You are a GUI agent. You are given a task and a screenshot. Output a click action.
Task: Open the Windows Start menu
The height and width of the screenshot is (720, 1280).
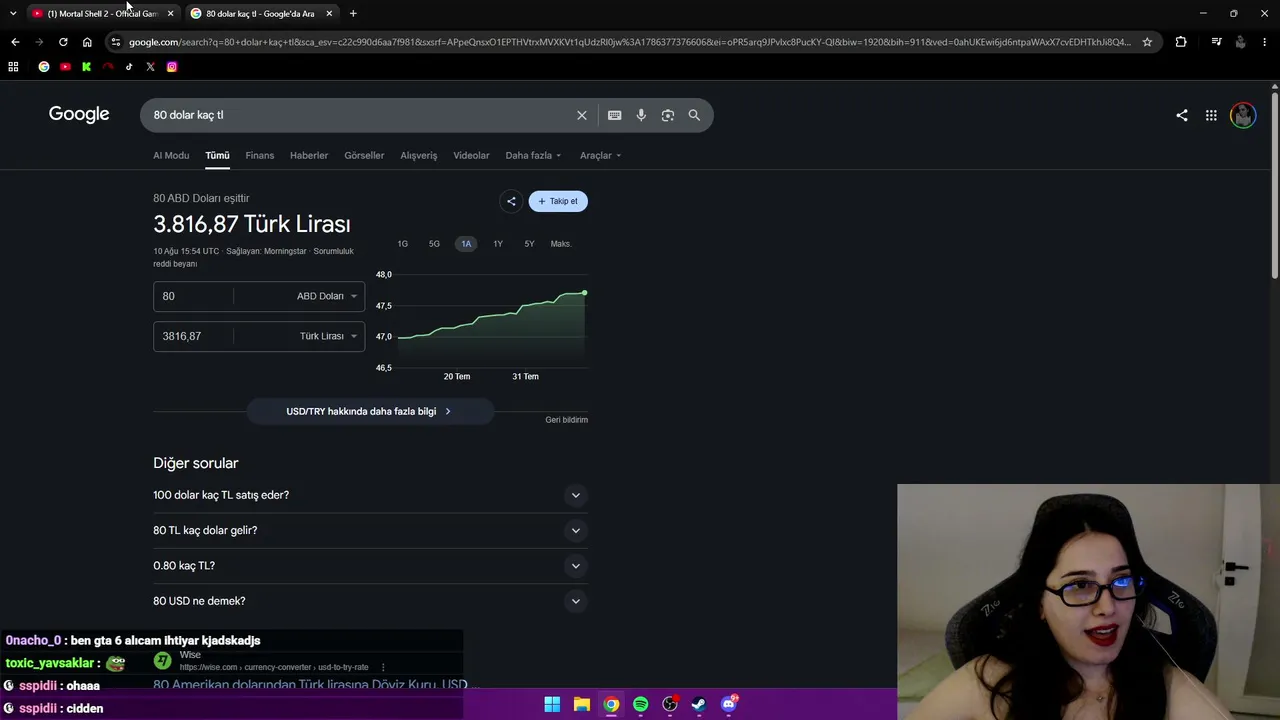click(552, 704)
